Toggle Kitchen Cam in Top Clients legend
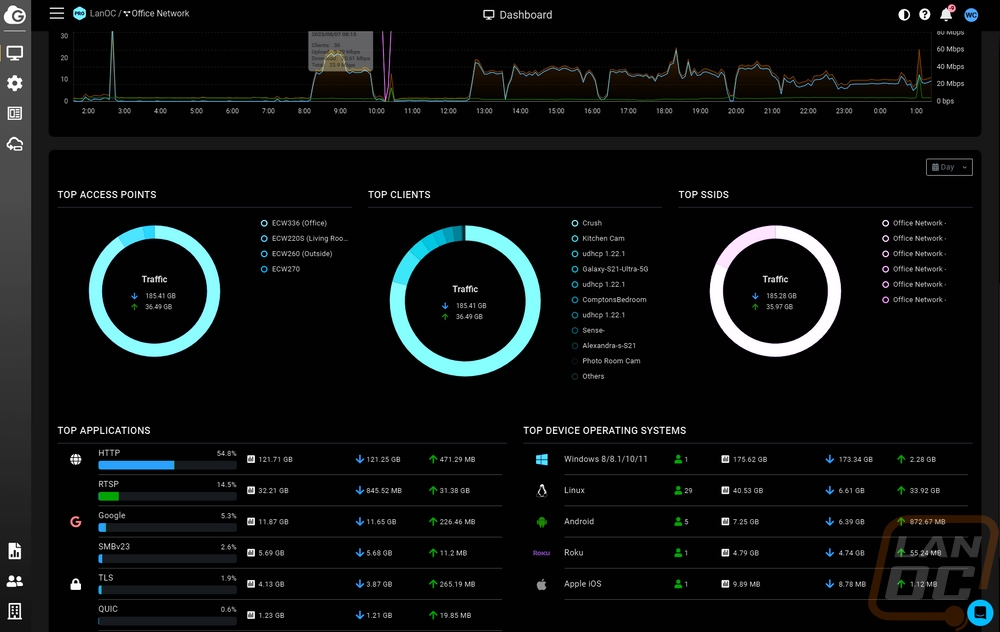The image size is (1000, 632). pos(602,239)
